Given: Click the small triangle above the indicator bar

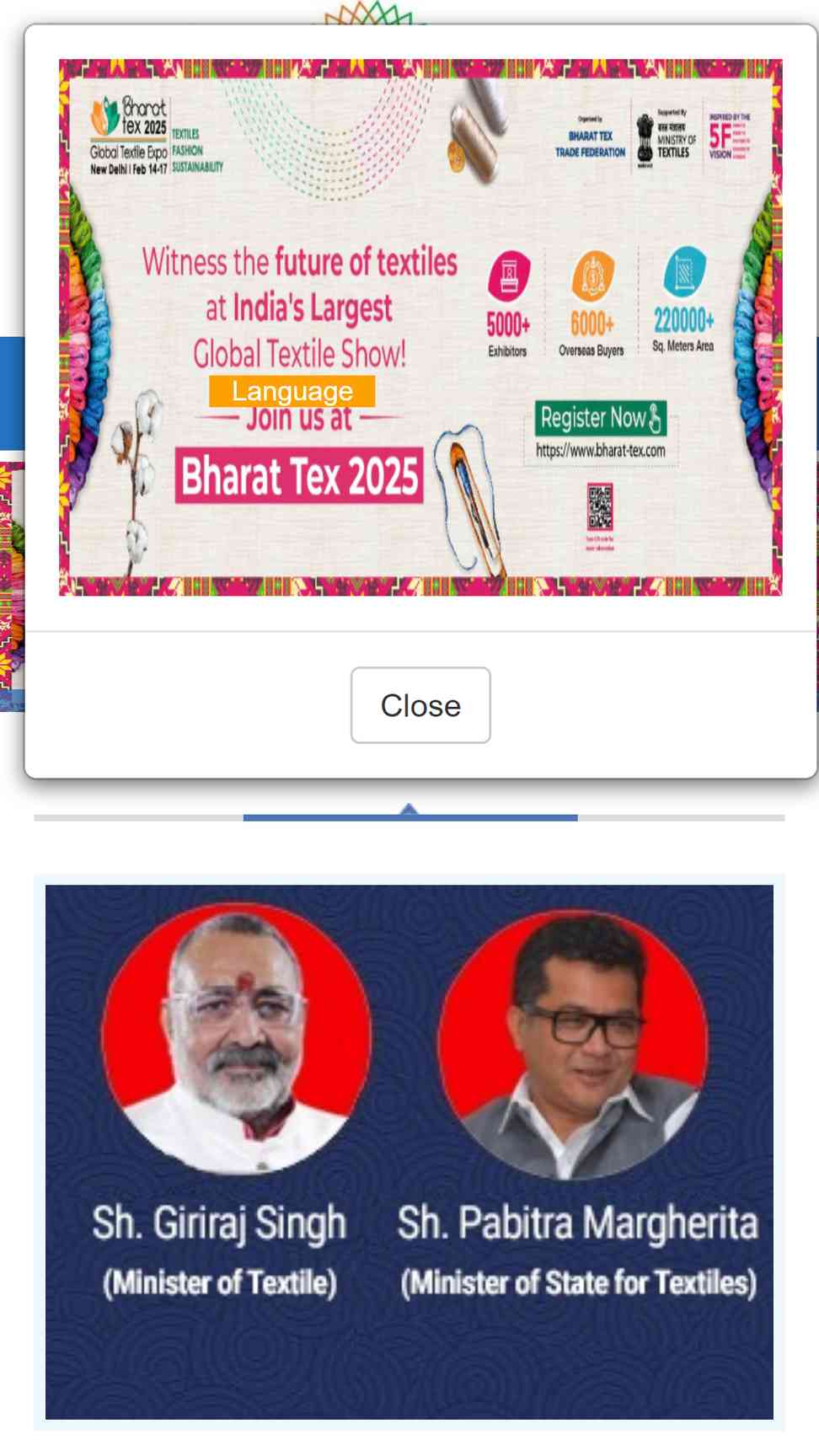Looking at the screenshot, I should click(x=409, y=809).
